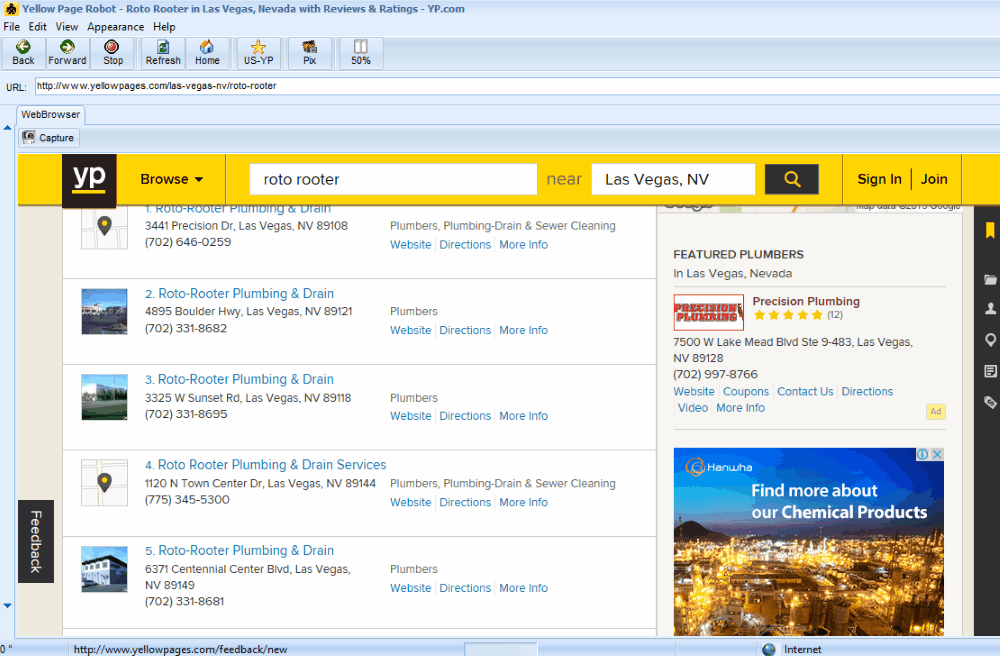Click the roto rooter search field
This screenshot has width=1000, height=656.
393,179
